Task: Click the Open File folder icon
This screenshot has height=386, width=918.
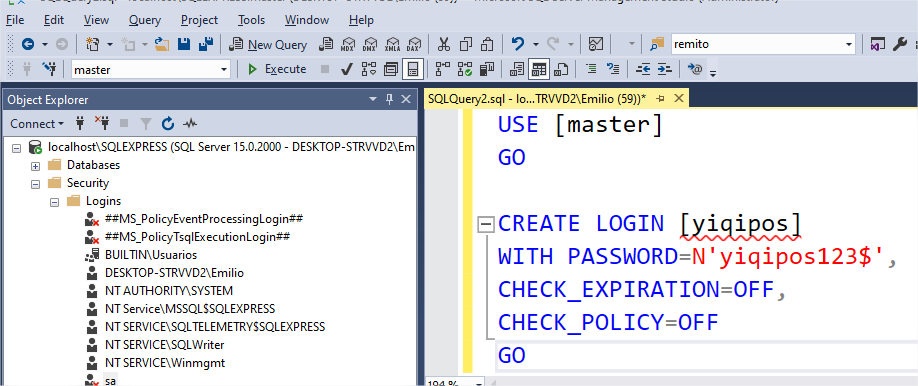Action: pos(162,45)
